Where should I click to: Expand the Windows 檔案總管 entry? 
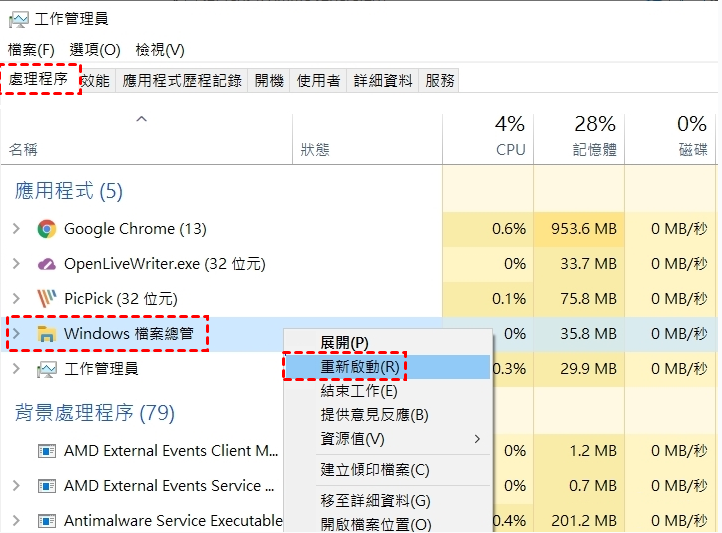[17, 334]
